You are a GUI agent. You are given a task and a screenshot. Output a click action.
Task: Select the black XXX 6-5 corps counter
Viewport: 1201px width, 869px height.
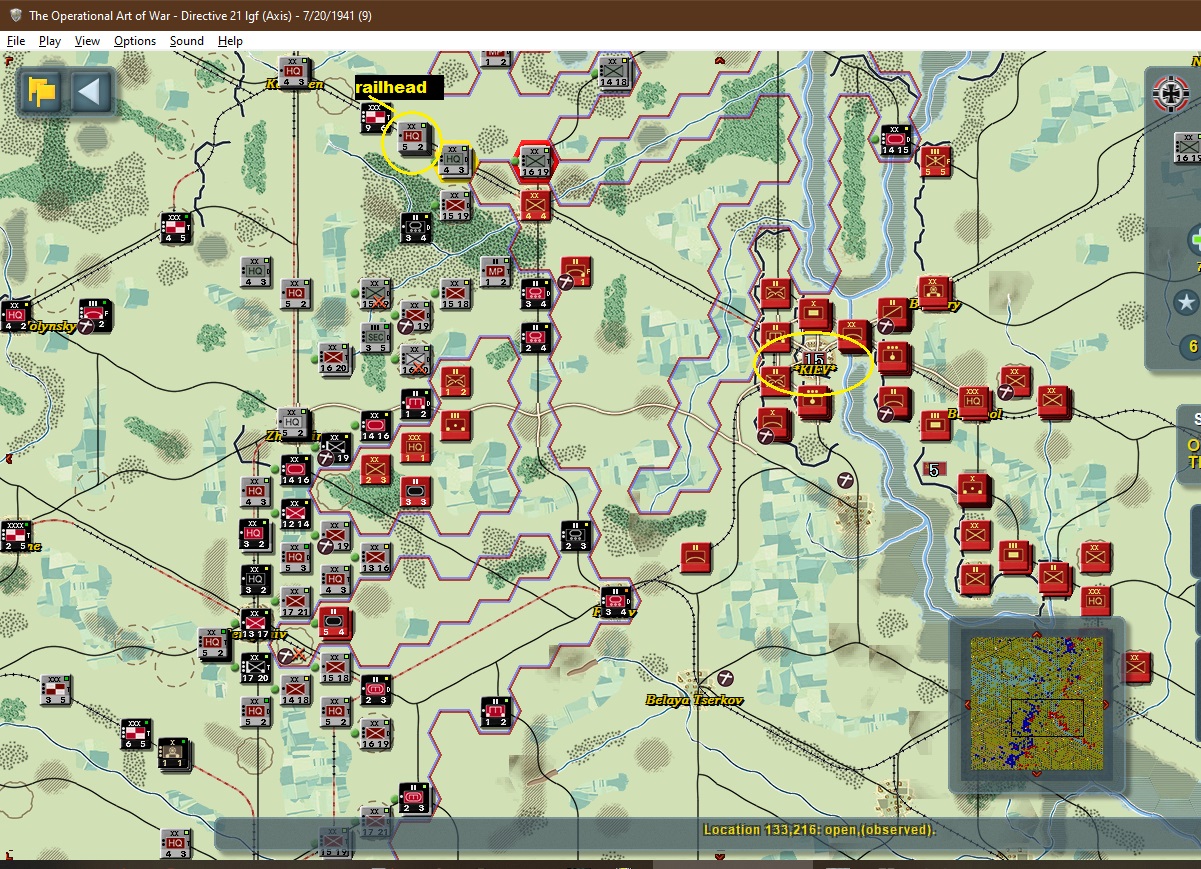coord(135,733)
